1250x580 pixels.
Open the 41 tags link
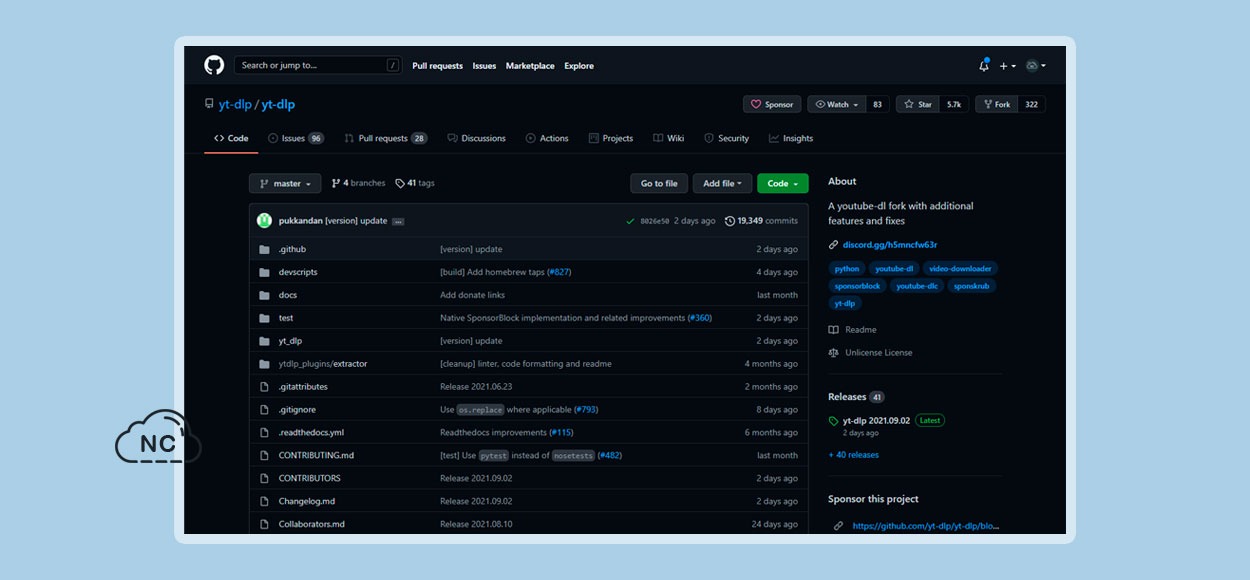(x=415, y=184)
